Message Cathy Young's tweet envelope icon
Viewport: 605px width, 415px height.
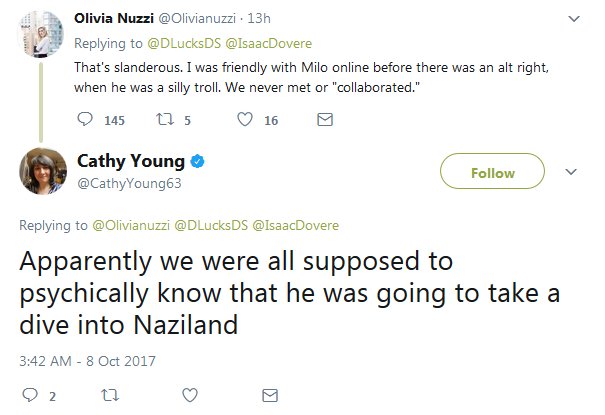268,394
